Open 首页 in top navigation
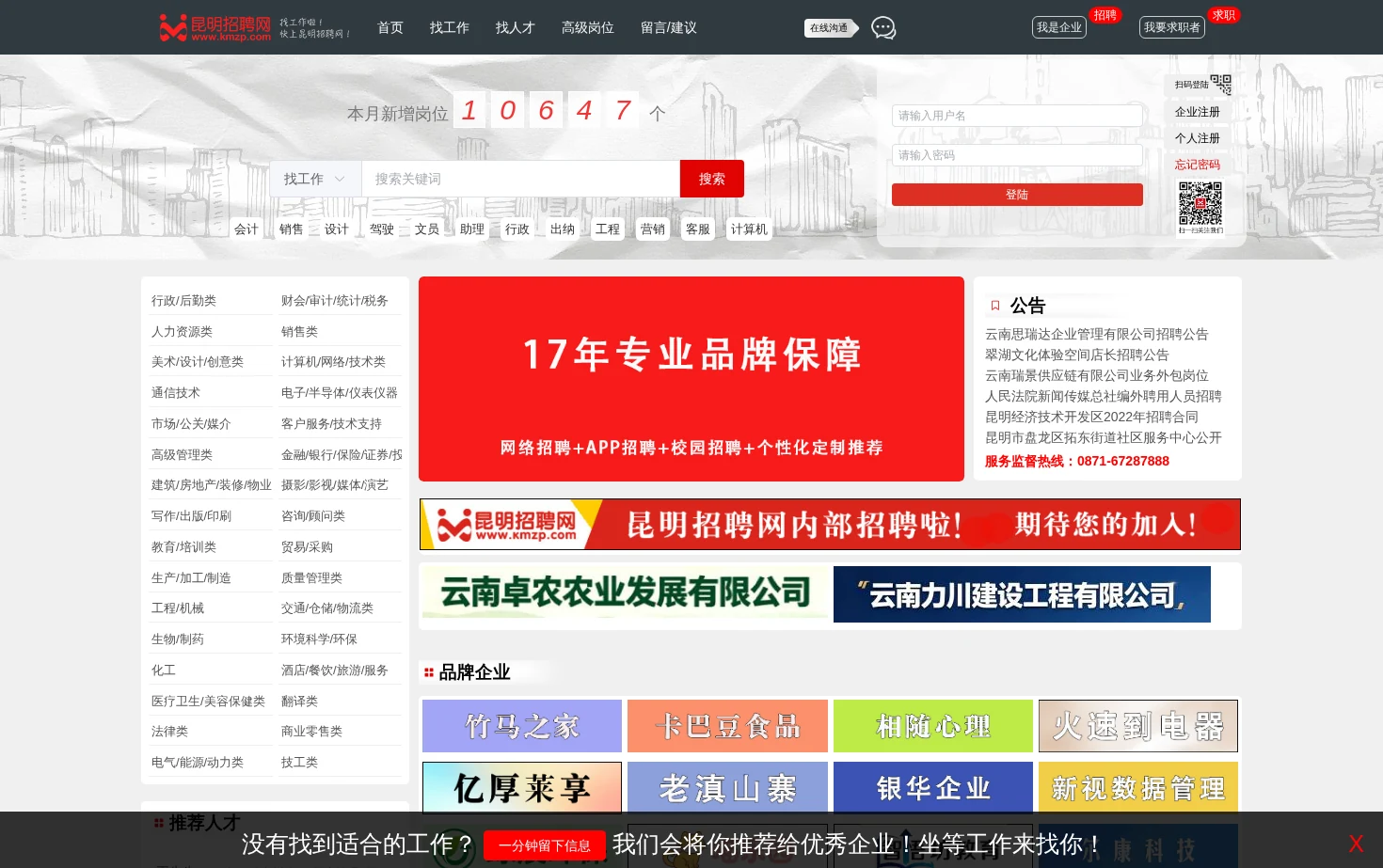Viewport: 1383px width, 868px height. pyautogui.click(x=390, y=28)
